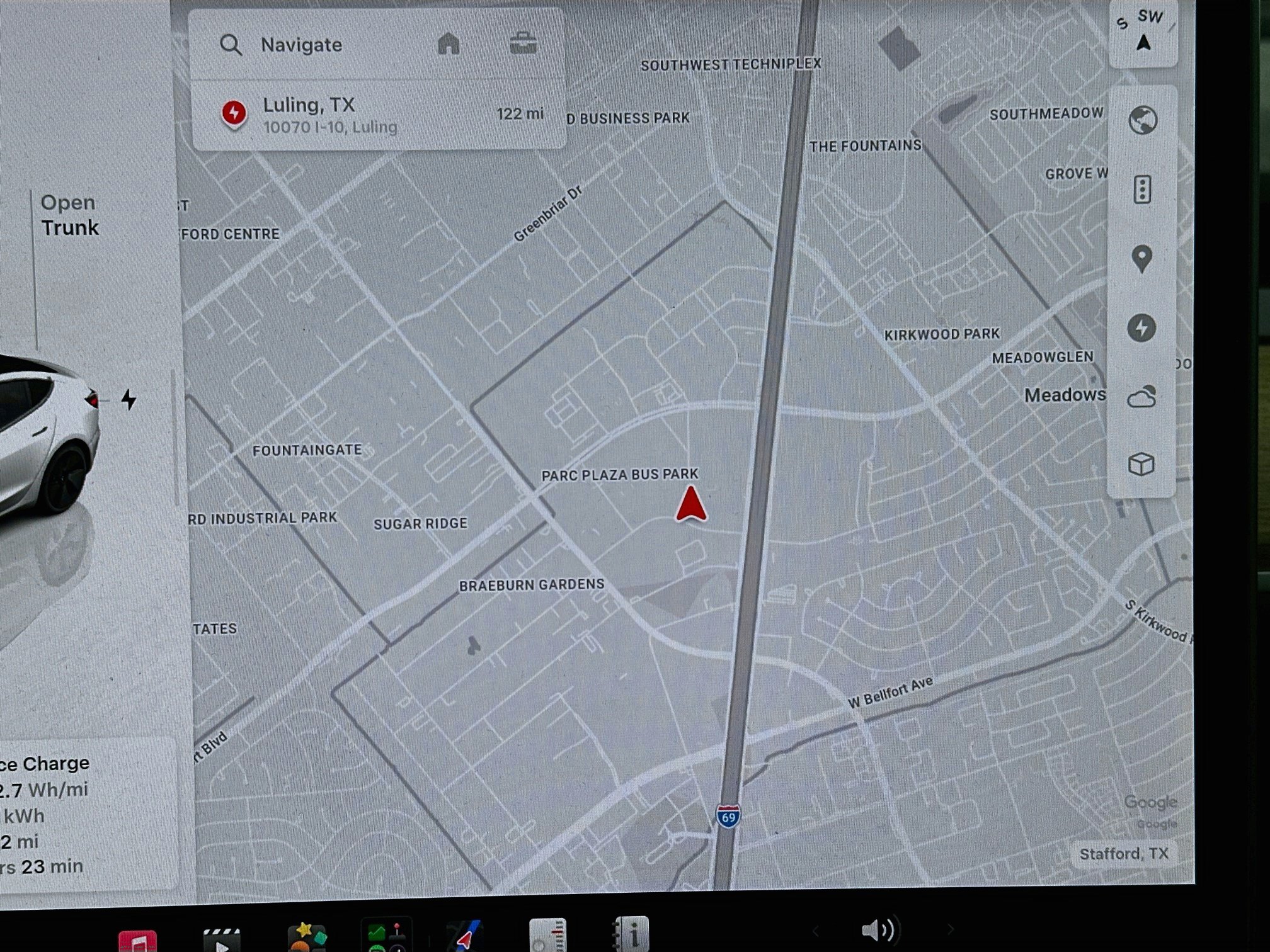Tap the Stafford, TX location label
Viewport: 1270px width, 952px height.
tap(1124, 854)
